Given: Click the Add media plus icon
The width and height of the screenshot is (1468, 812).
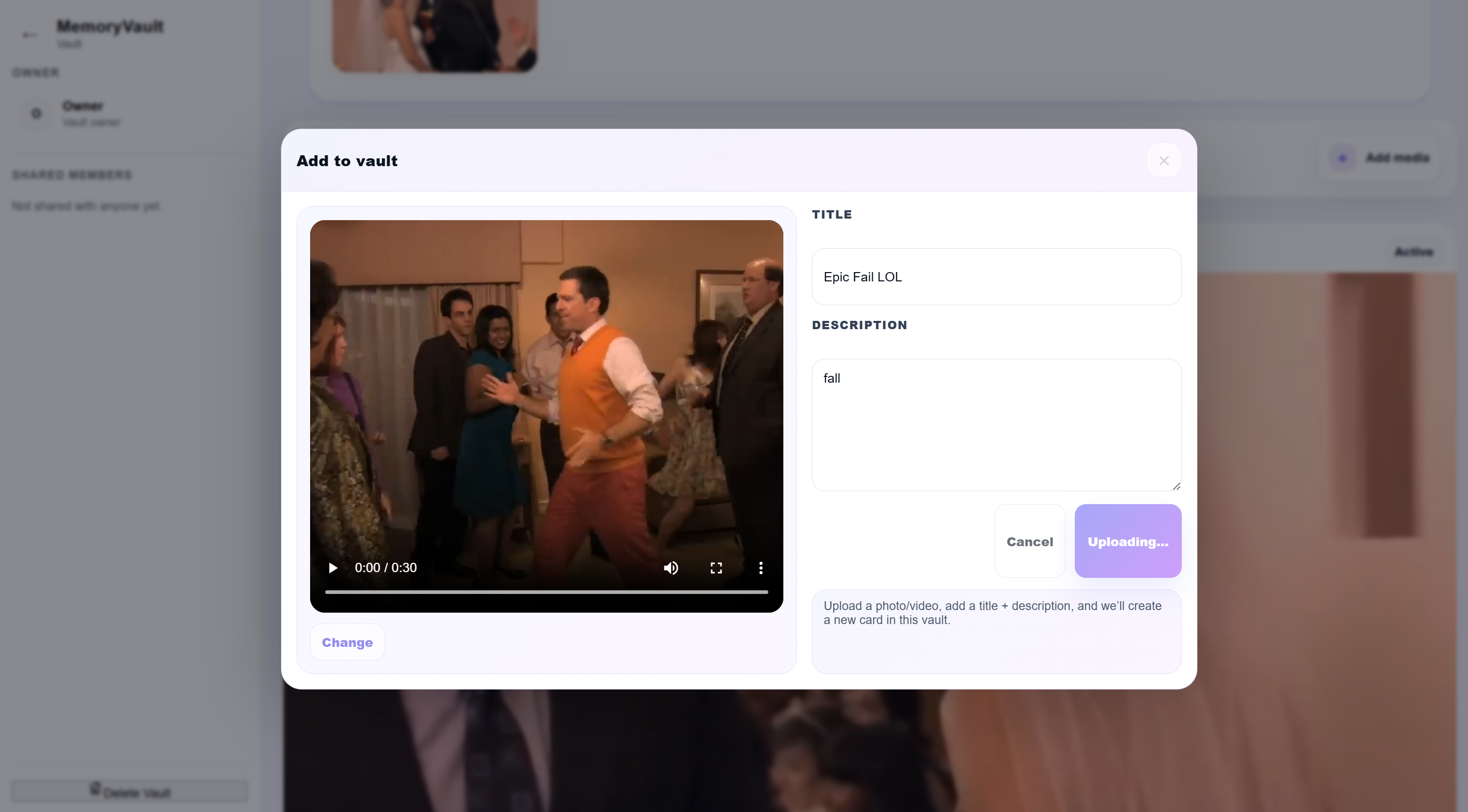Looking at the screenshot, I should pyautogui.click(x=1342, y=158).
